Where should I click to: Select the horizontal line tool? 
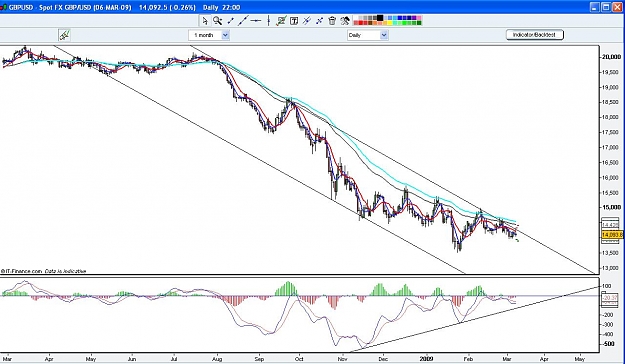[x=256, y=21]
